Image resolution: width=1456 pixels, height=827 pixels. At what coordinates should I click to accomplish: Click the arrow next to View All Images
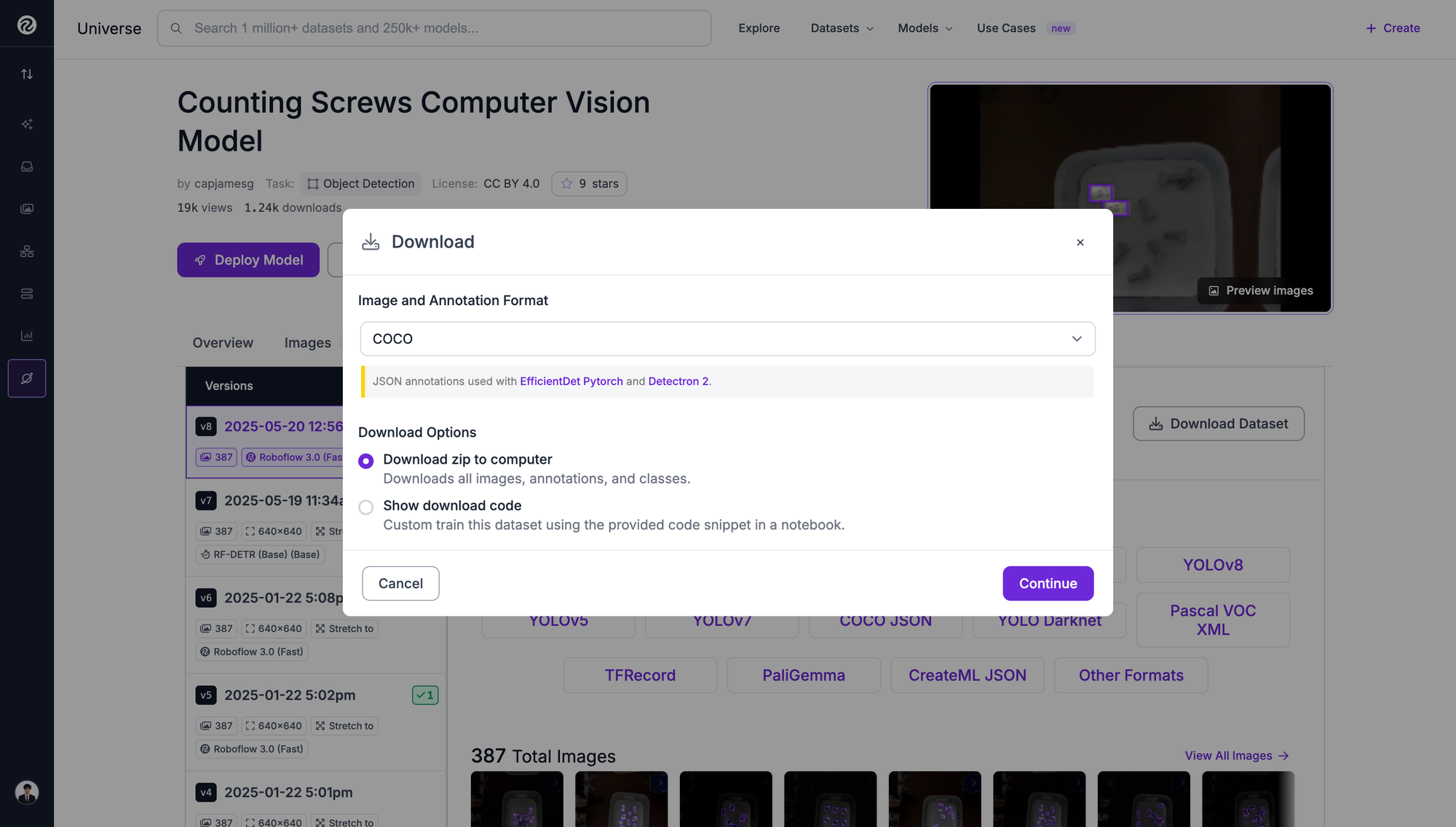pos(1283,756)
